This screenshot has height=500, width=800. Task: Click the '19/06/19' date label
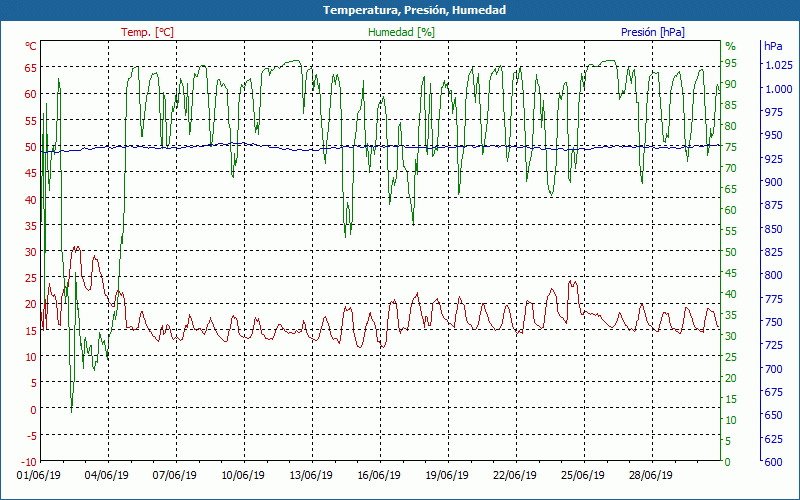pos(447,476)
